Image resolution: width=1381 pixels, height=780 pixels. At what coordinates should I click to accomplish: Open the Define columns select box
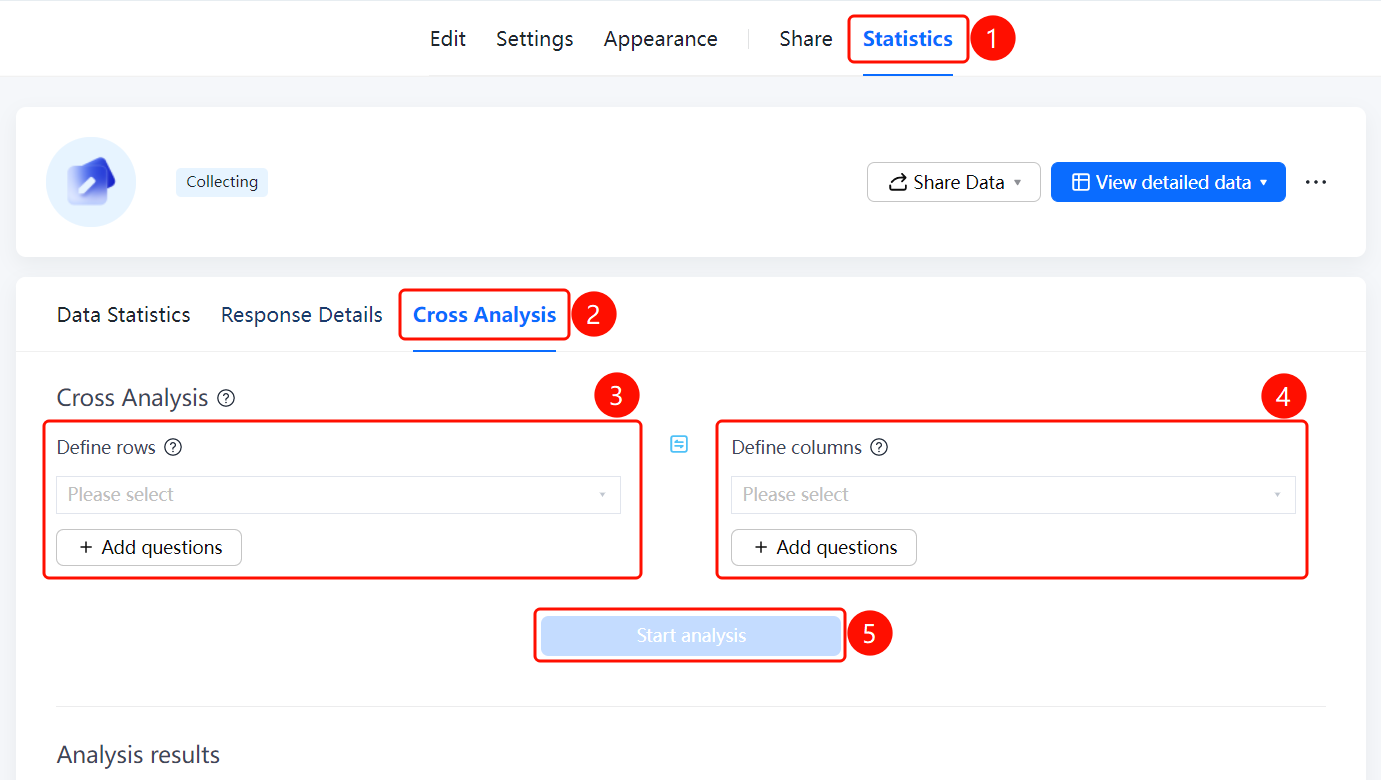[x=1013, y=495]
